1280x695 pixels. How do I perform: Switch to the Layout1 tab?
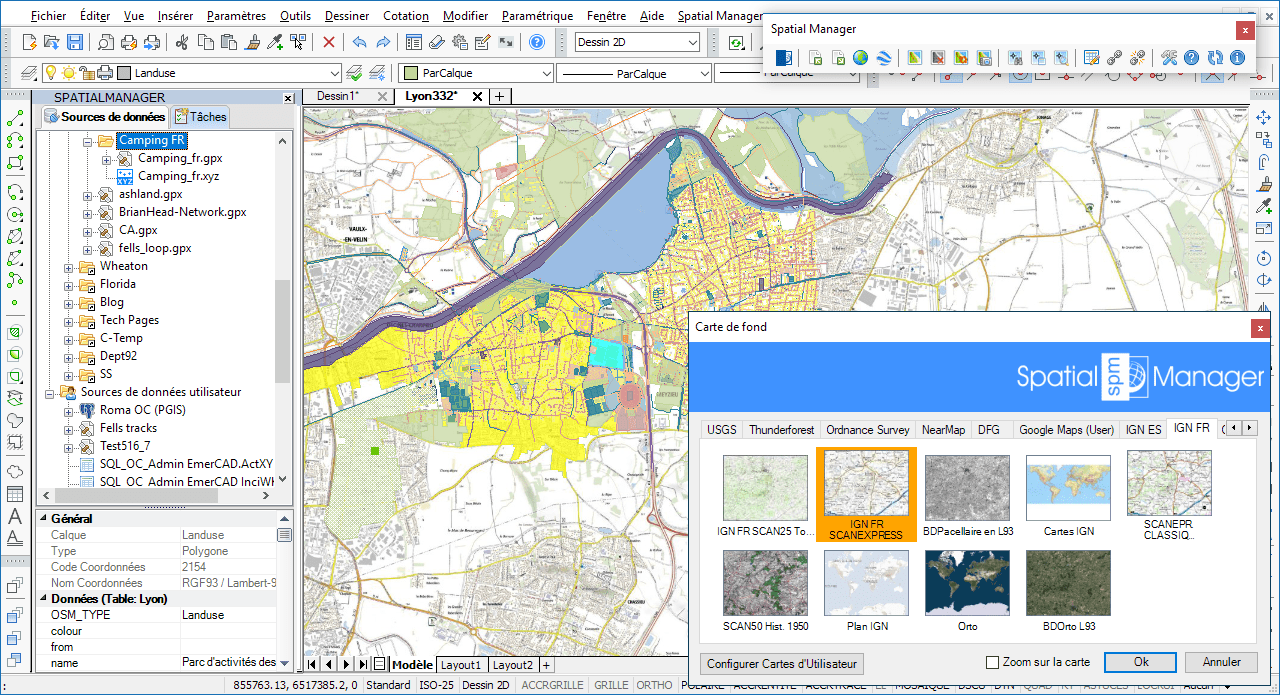tap(461, 665)
